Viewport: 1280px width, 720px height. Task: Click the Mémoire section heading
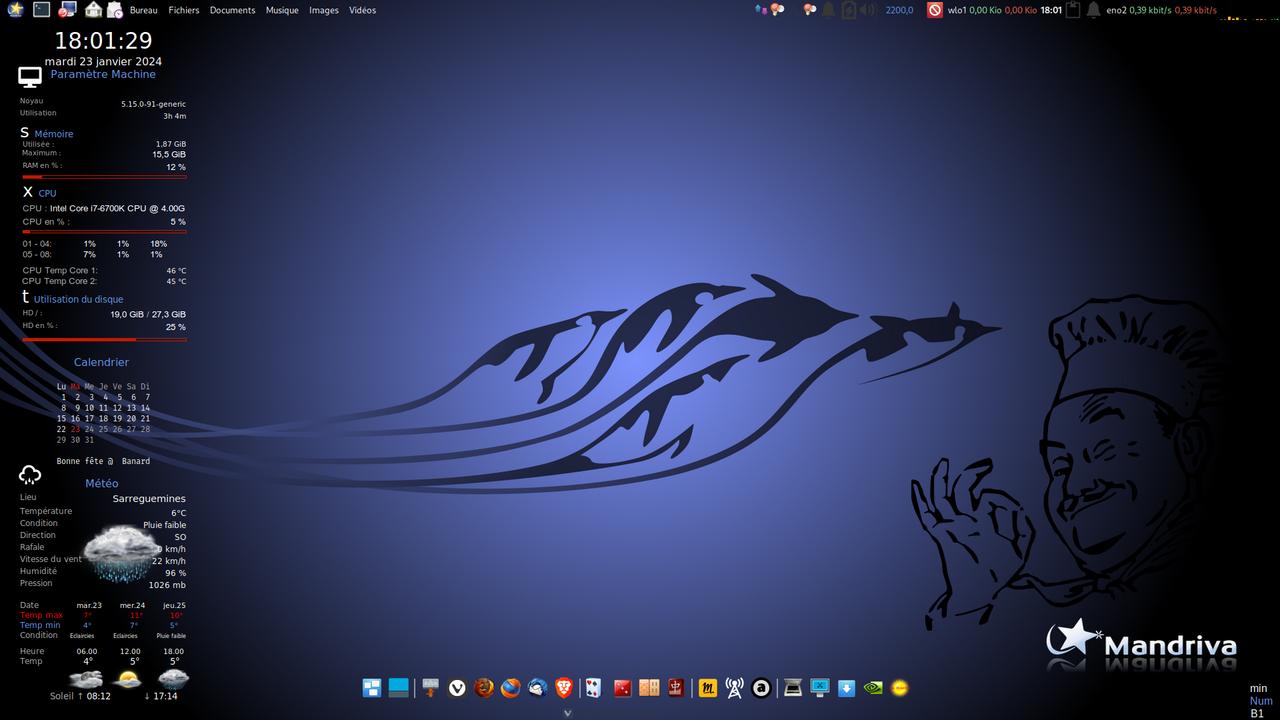point(54,134)
